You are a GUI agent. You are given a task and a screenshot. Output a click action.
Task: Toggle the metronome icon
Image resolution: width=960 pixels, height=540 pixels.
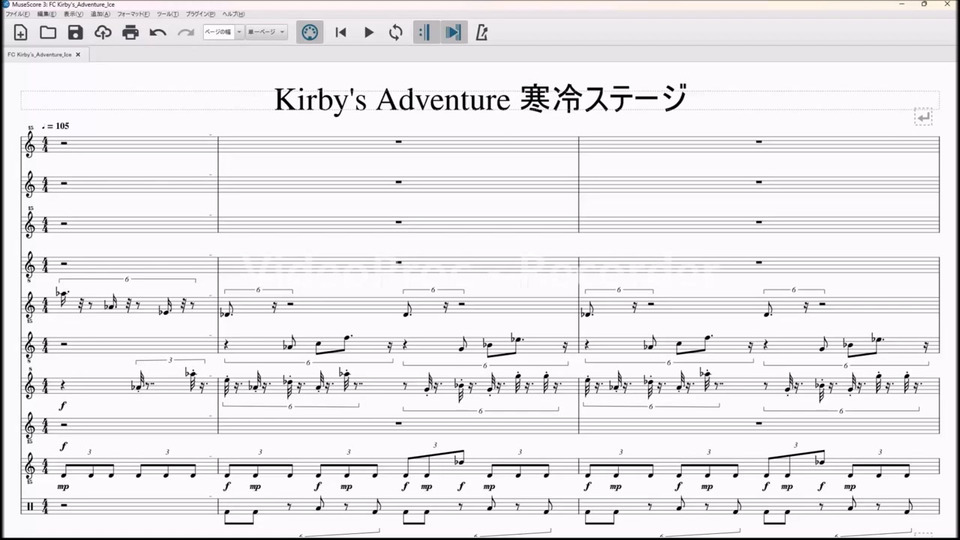coord(482,32)
